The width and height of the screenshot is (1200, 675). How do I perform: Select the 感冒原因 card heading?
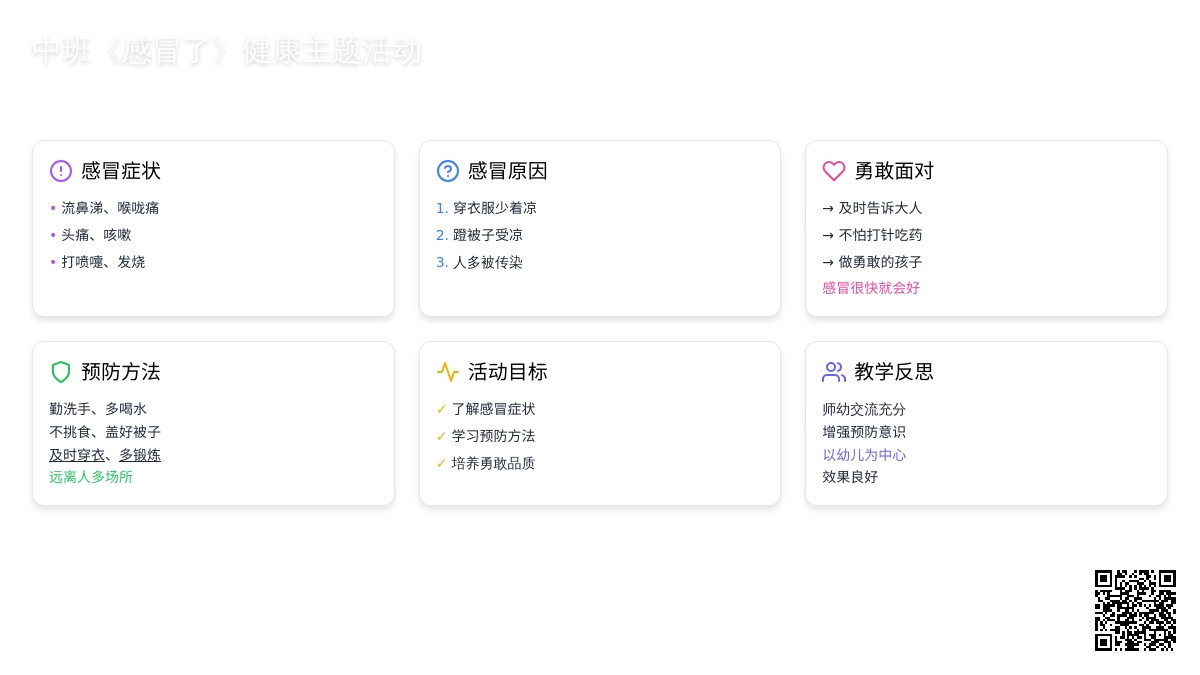508,171
